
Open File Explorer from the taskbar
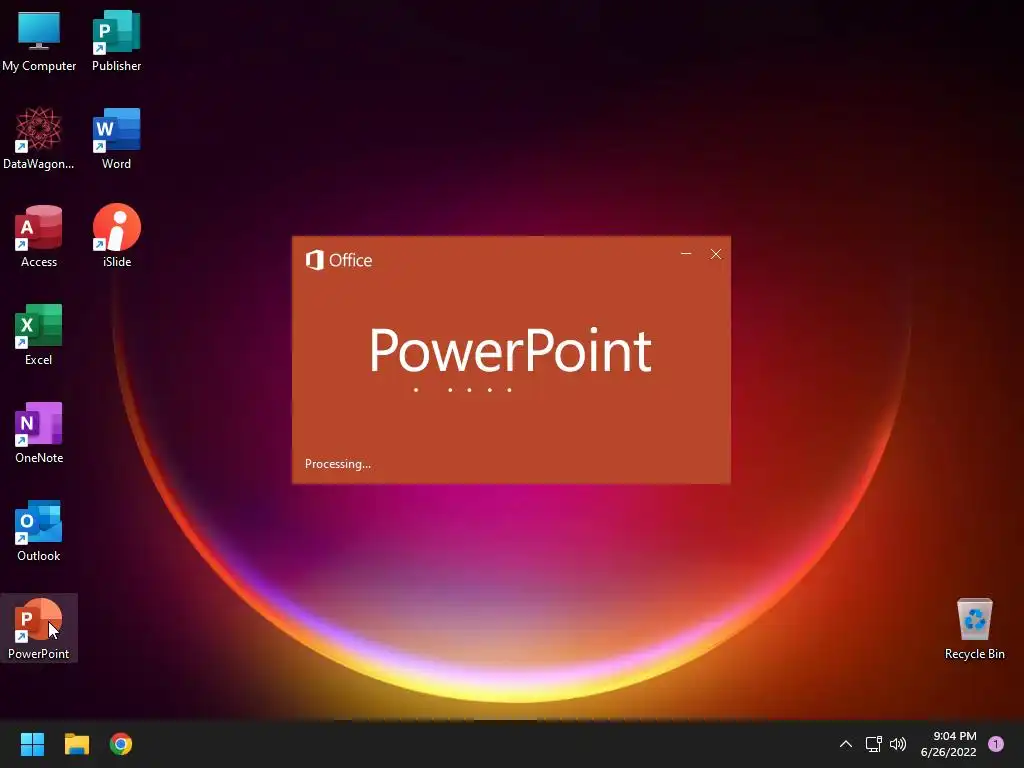tap(76, 744)
